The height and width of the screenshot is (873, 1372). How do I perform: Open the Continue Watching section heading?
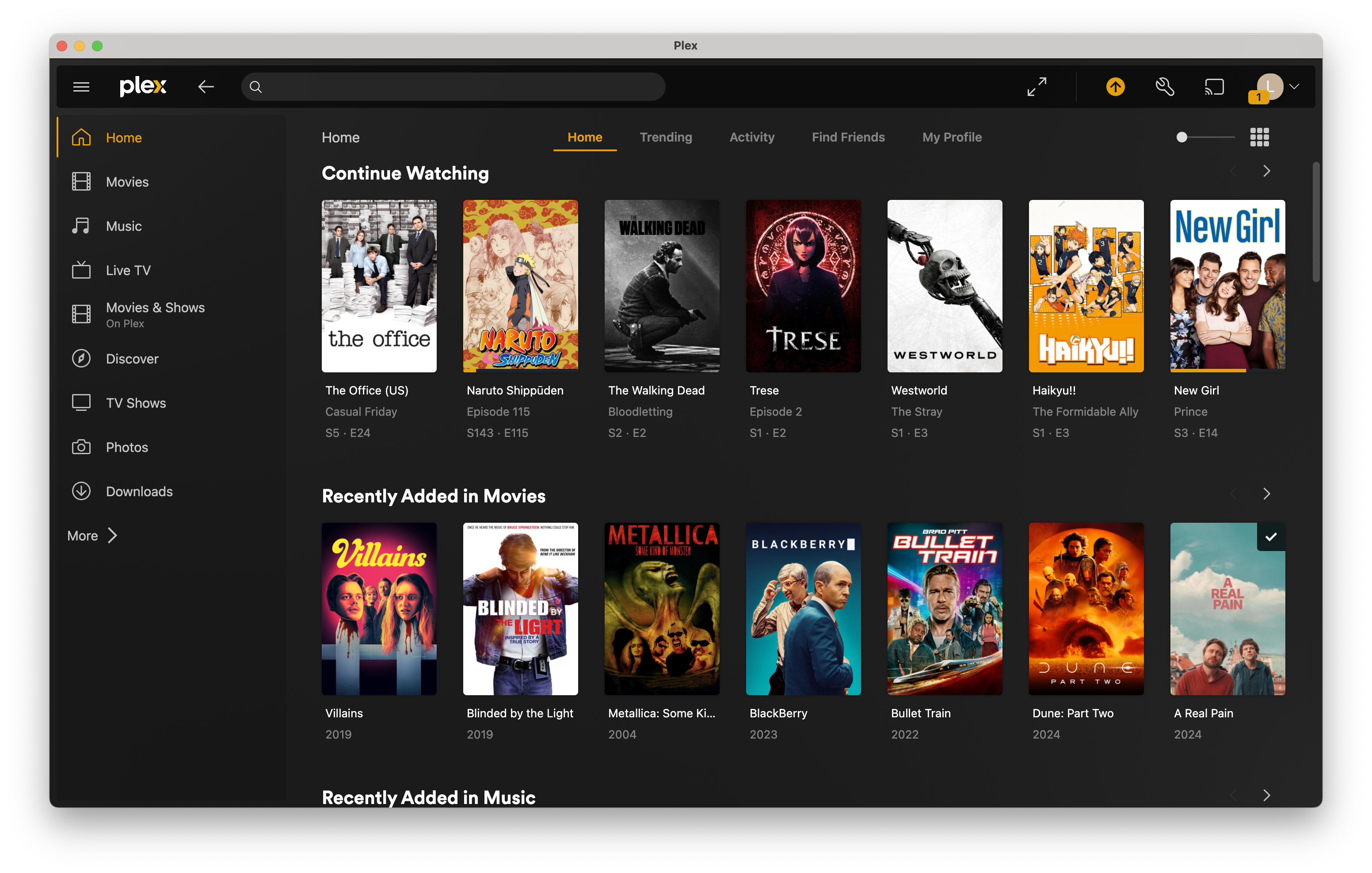click(x=405, y=173)
